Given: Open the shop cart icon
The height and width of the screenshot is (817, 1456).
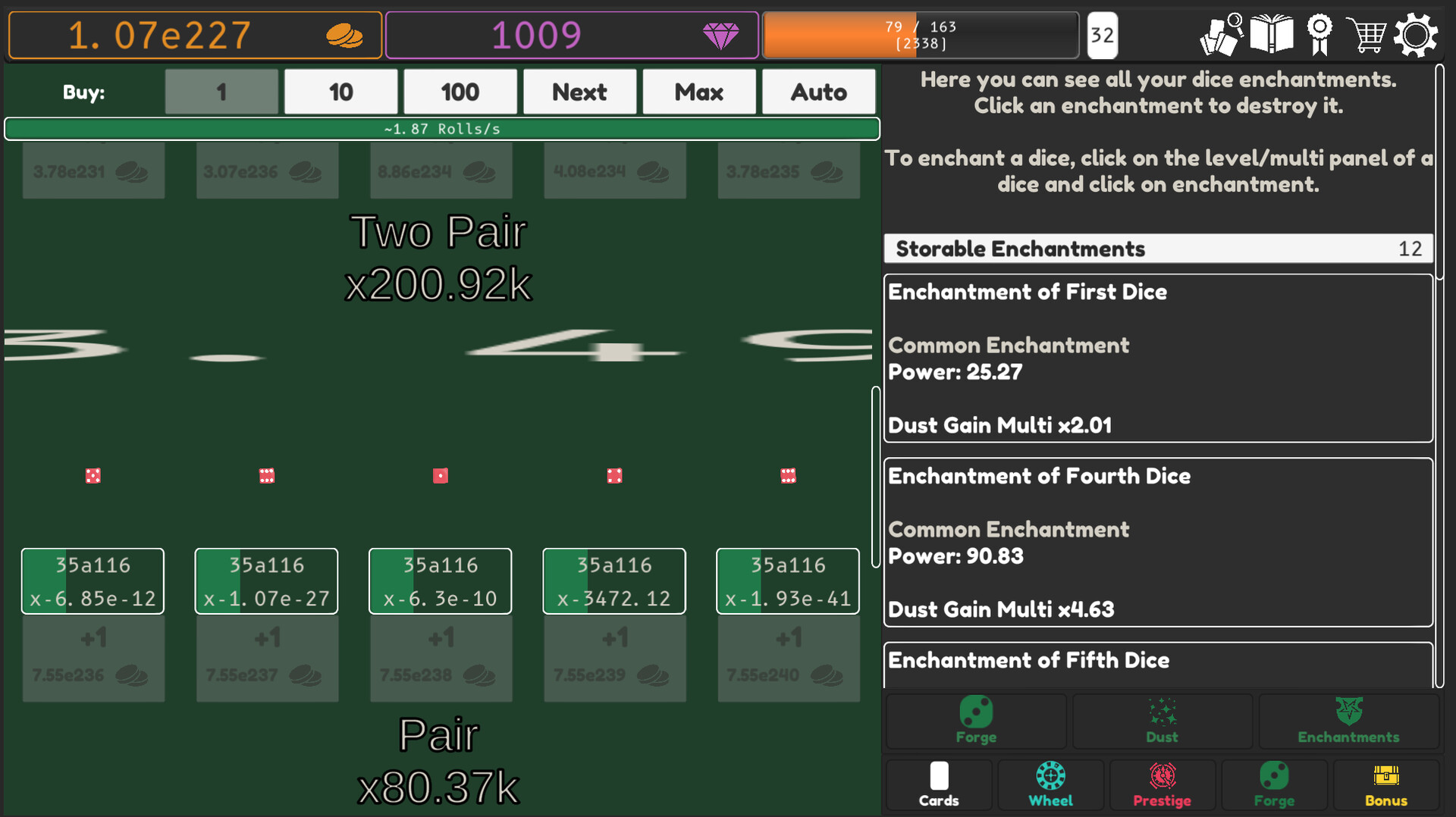Looking at the screenshot, I should (x=1367, y=34).
